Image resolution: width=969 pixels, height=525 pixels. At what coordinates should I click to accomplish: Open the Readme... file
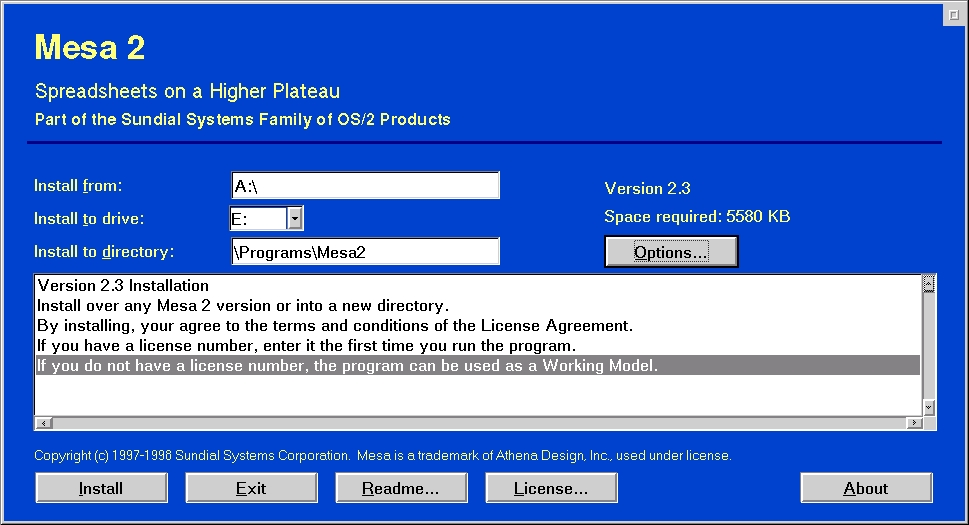coord(402,488)
